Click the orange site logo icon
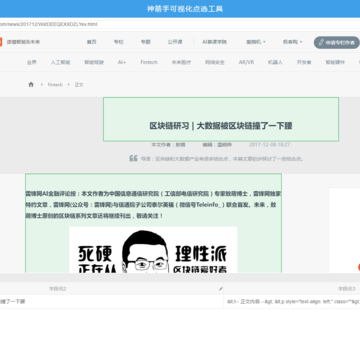Screen dimensions: 360x360 click(1, 42)
